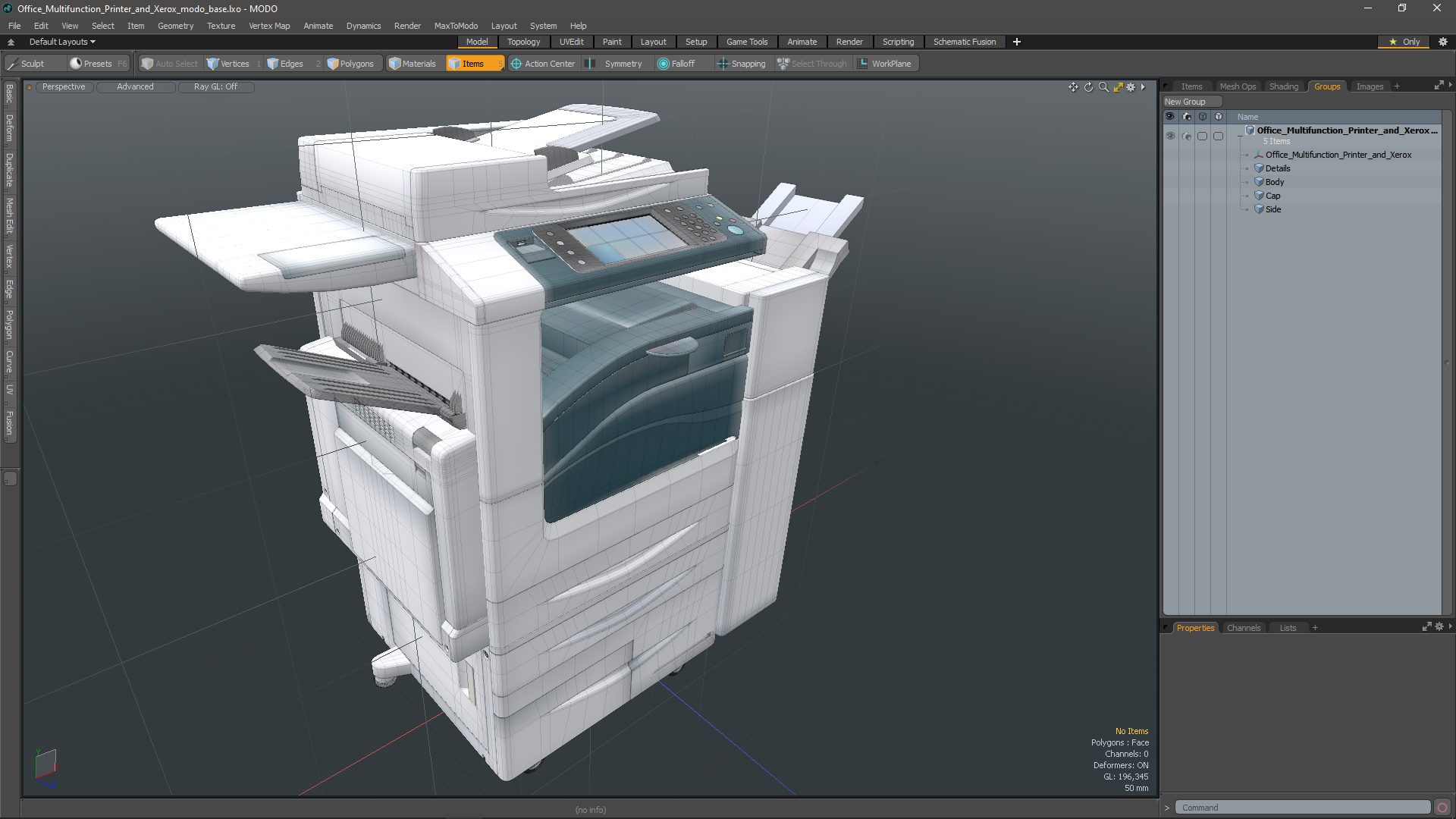Open the Geometry menu
The image size is (1456, 819).
coord(175,25)
